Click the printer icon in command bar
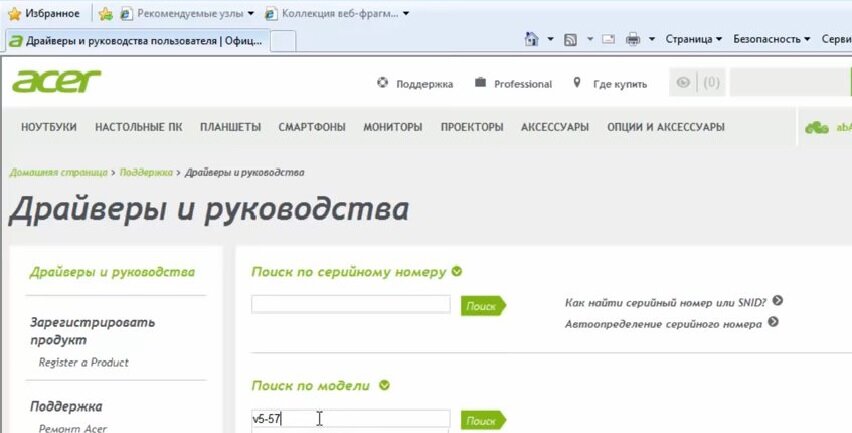This screenshot has width=852, height=433. pos(633,39)
